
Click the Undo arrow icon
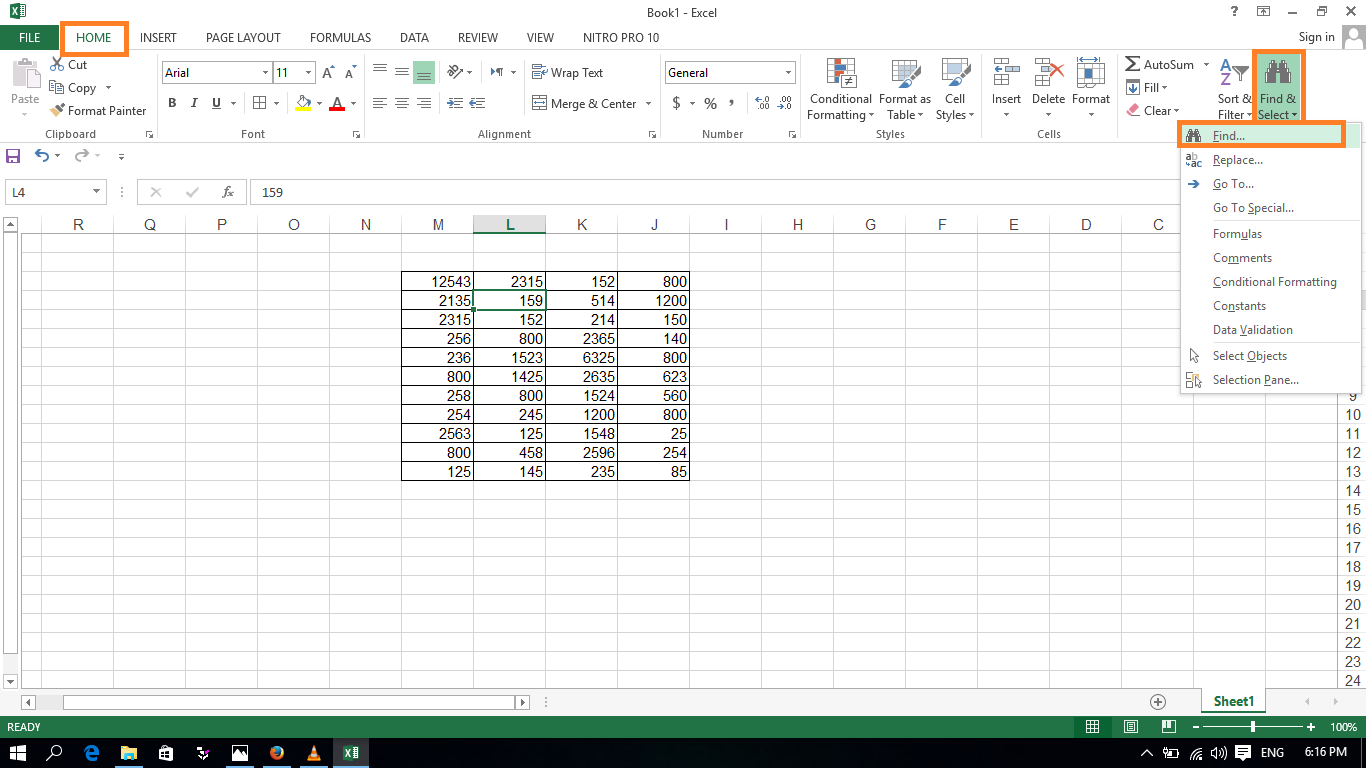(x=42, y=156)
